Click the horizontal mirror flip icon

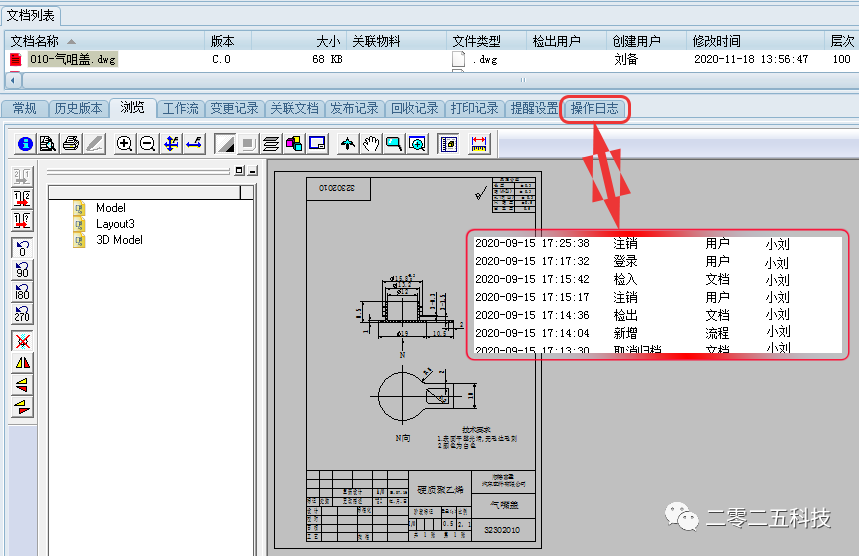click(x=22, y=363)
